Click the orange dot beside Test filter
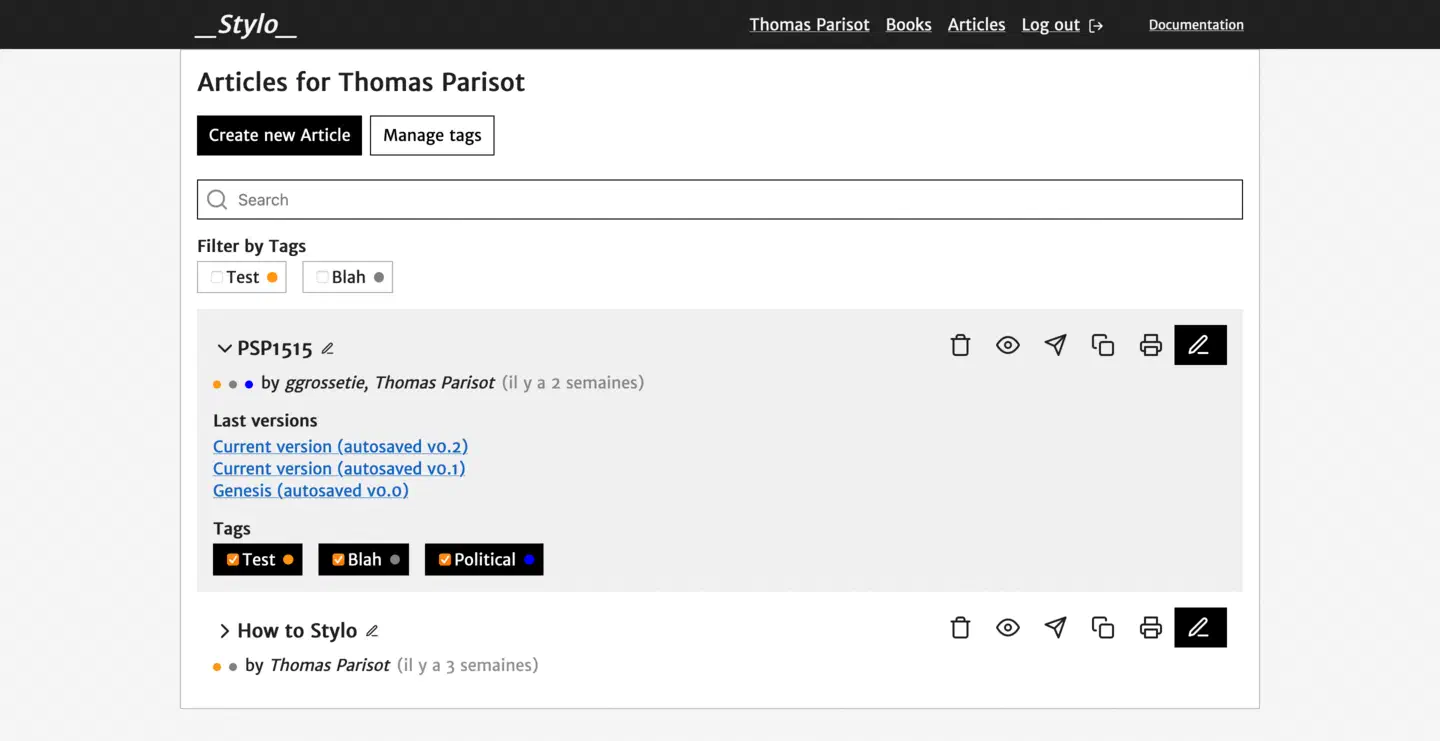 pyautogui.click(x=272, y=277)
